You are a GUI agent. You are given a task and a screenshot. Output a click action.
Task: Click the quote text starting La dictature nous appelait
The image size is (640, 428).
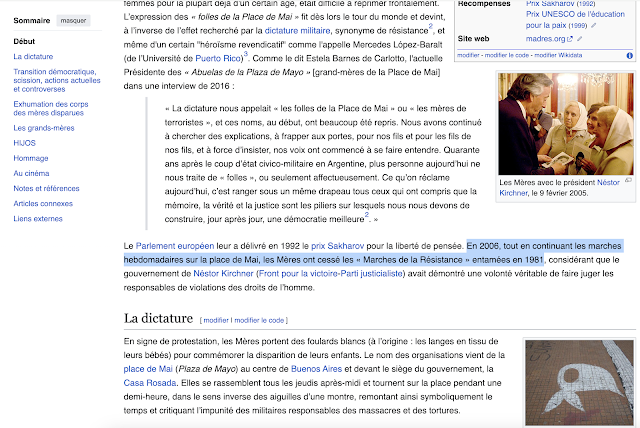(323, 164)
